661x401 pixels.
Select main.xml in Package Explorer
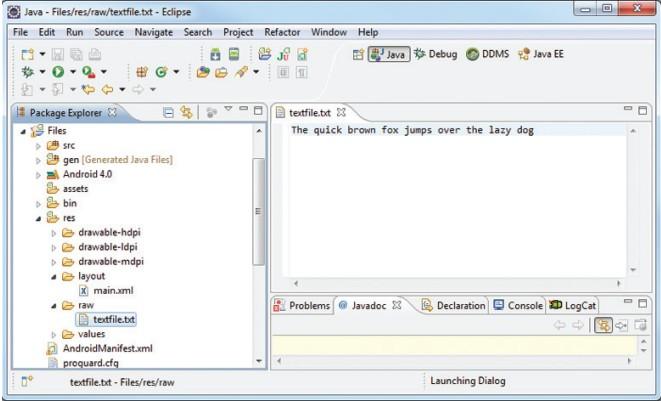pos(107,291)
